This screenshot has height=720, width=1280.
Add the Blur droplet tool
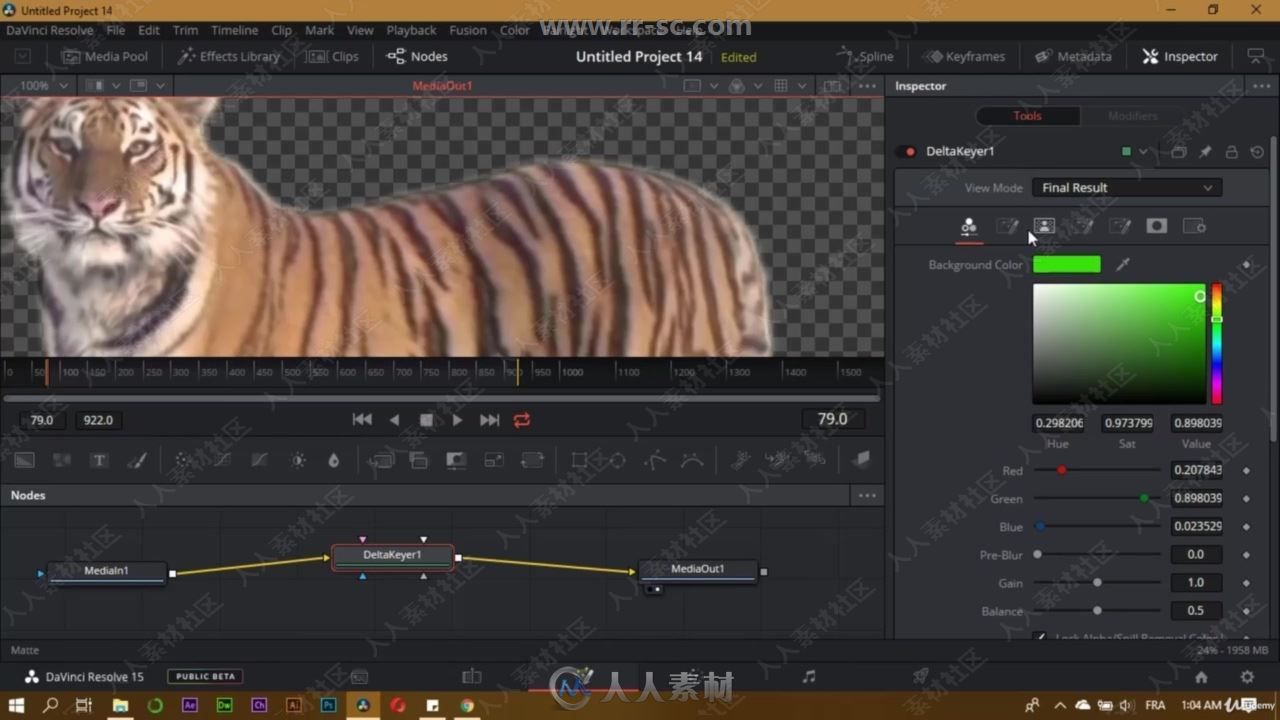tap(334, 460)
